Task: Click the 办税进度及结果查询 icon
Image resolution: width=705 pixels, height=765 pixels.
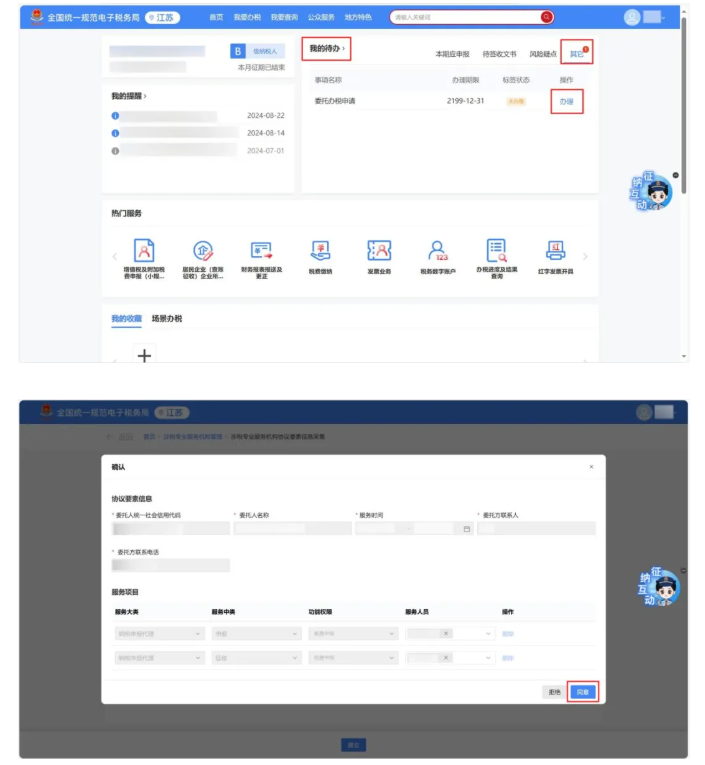Action: [497, 251]
